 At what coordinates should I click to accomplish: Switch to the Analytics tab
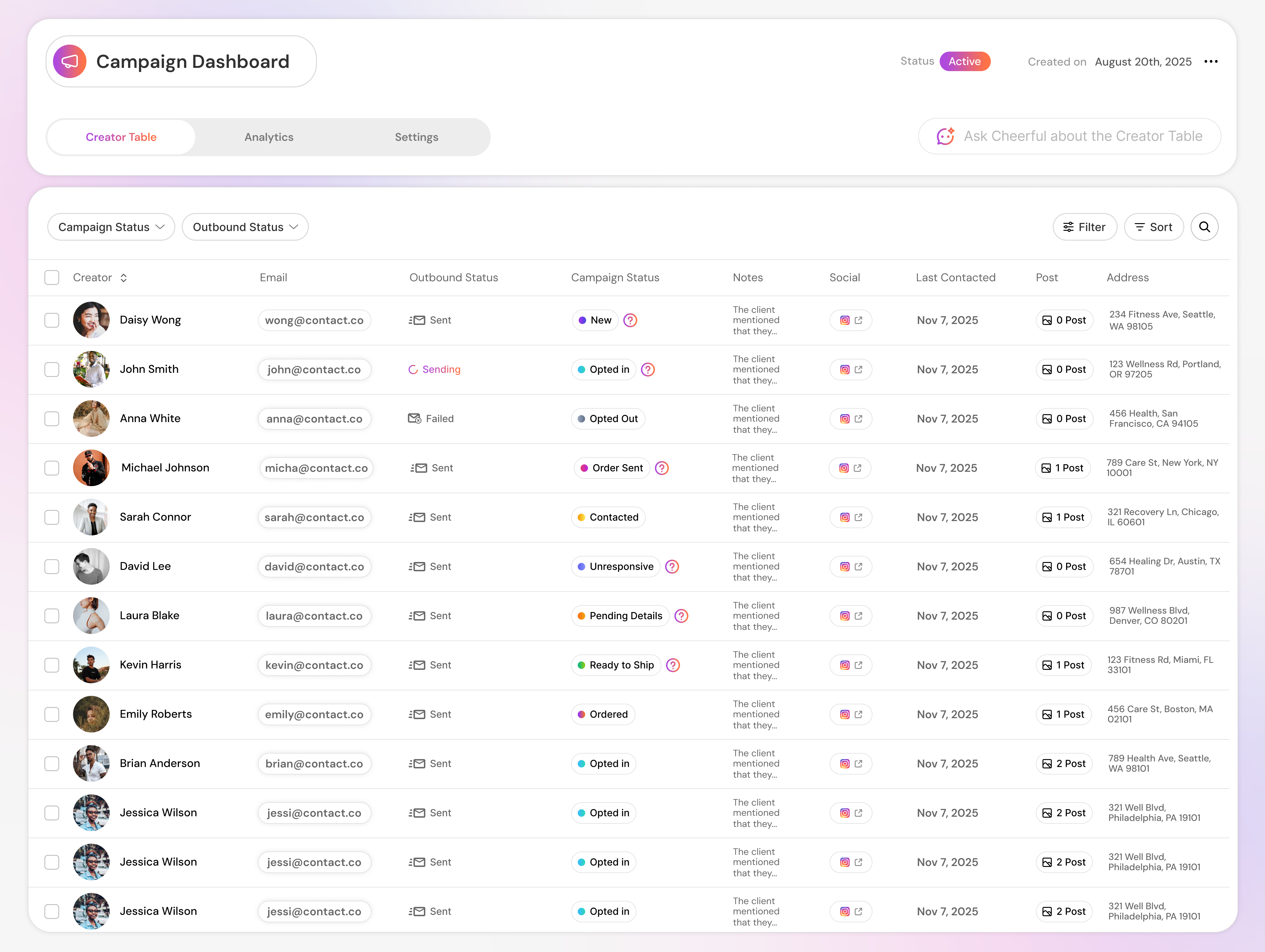point(269,137)
